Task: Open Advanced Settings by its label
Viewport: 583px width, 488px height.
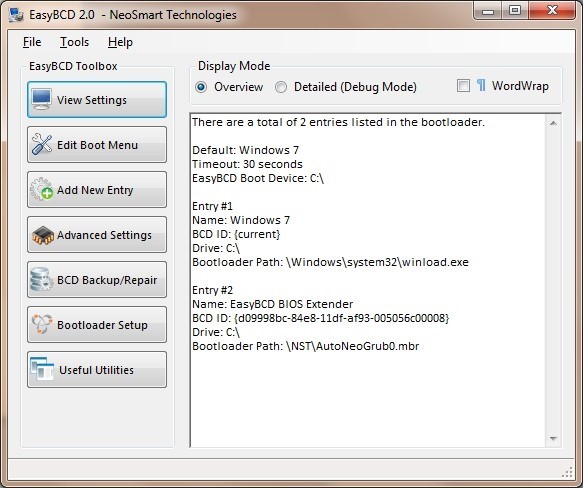Action: coord(104,235)
